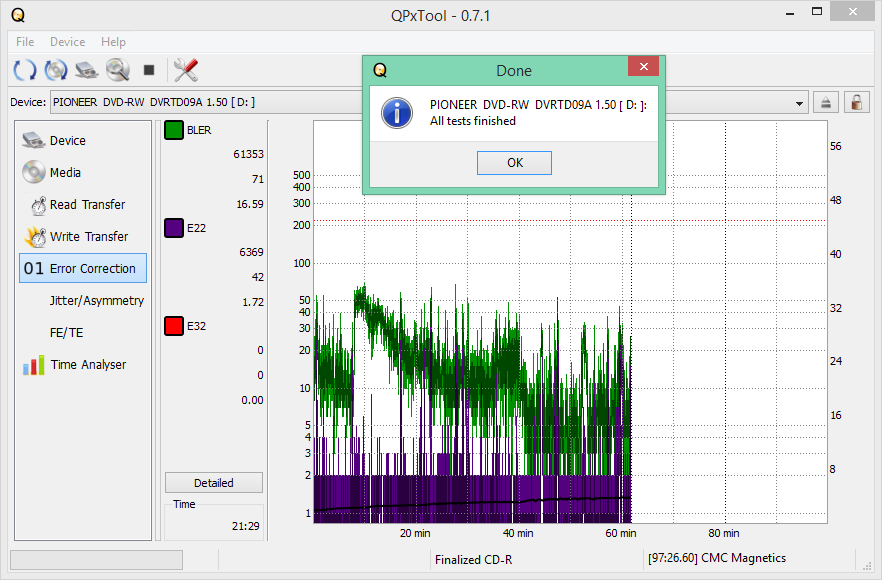This screenshot has width=882, height=580.
Task: Minimize the QPxTool window
Action: [x=790, y=12]
